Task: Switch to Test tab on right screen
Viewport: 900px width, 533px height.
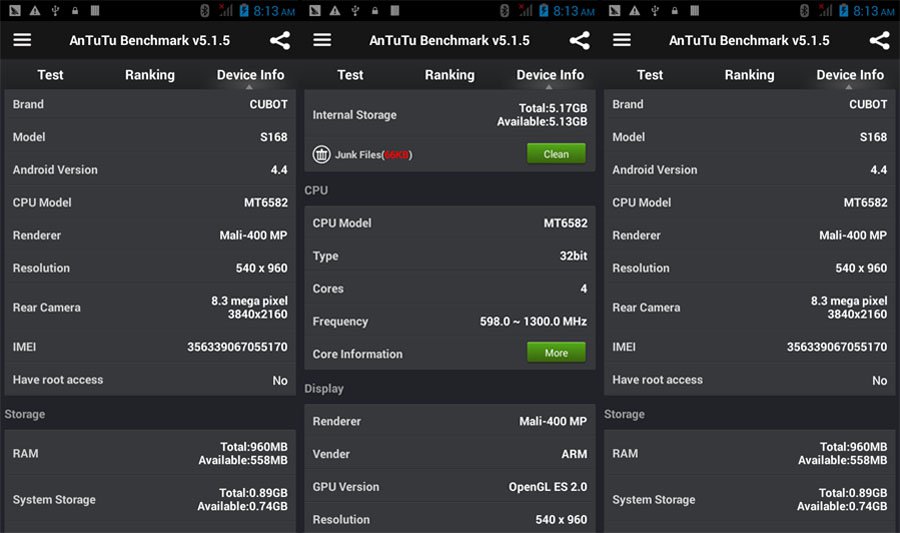Action: [x=650, y=75]
